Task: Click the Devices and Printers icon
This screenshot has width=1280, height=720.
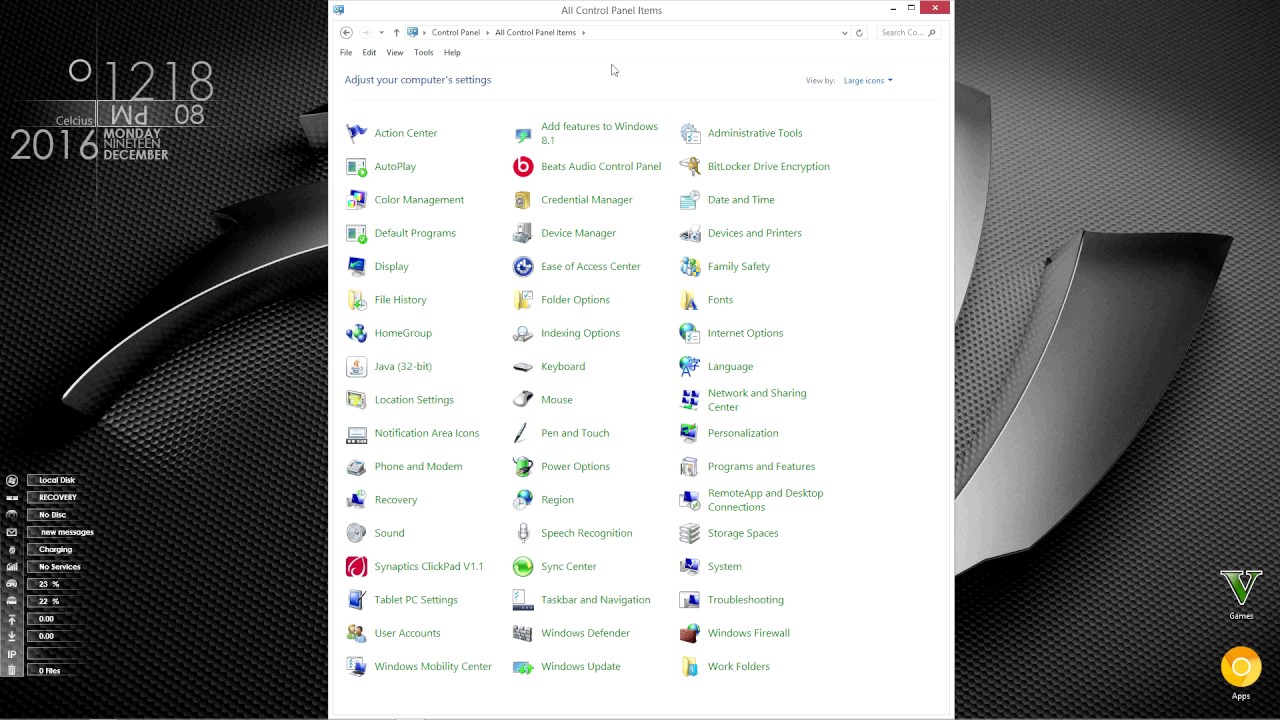Action: tap(690, 233)
